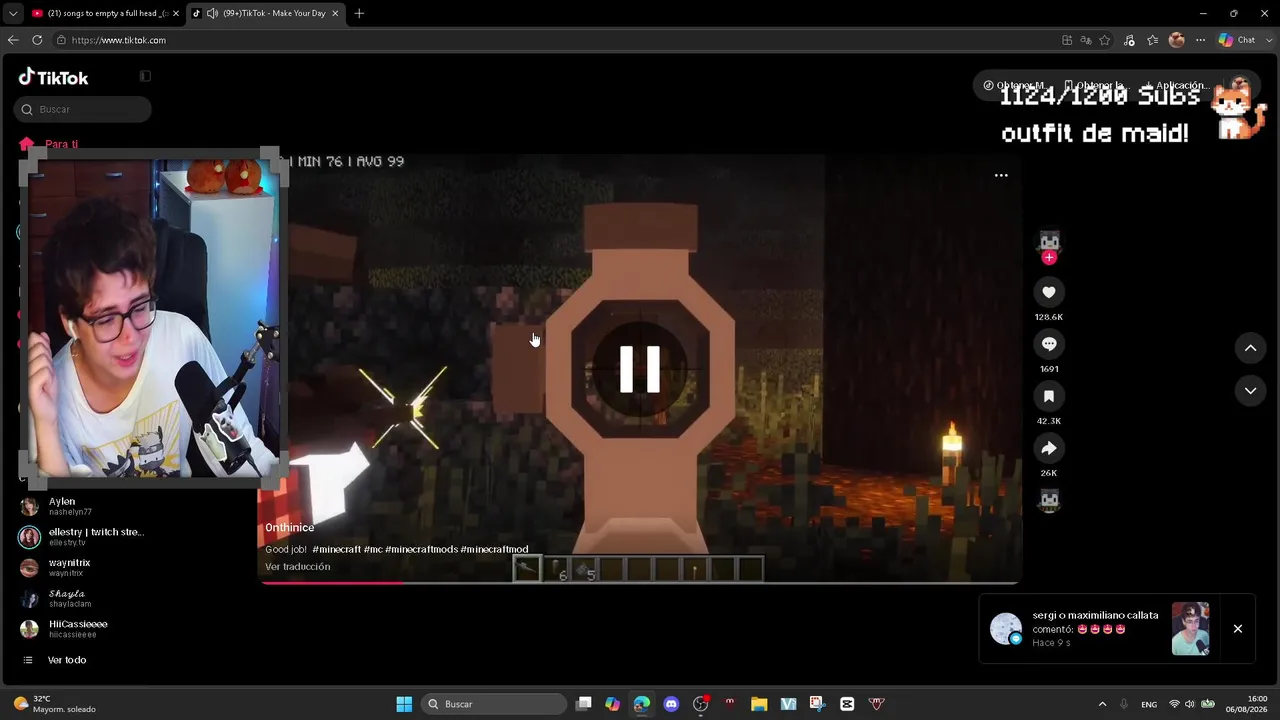The width and height of the screenshot is (1280, 720).
Task: Open the #minecraftmod hashtag
Action: 494,549
